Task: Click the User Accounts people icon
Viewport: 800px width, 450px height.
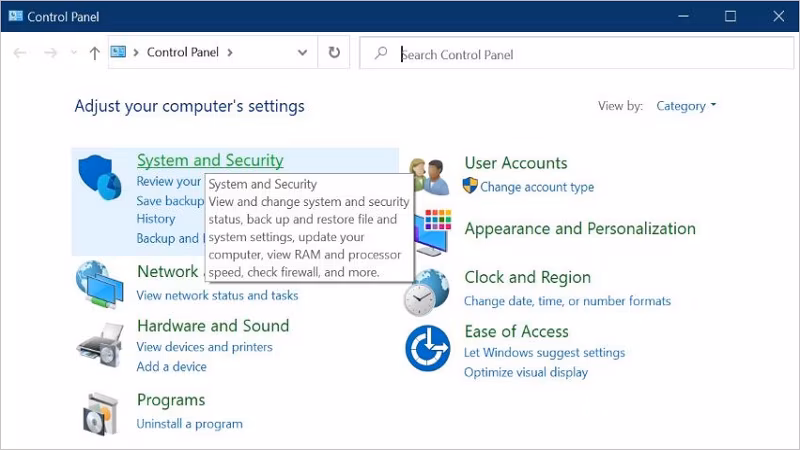Action: (428, 178)
